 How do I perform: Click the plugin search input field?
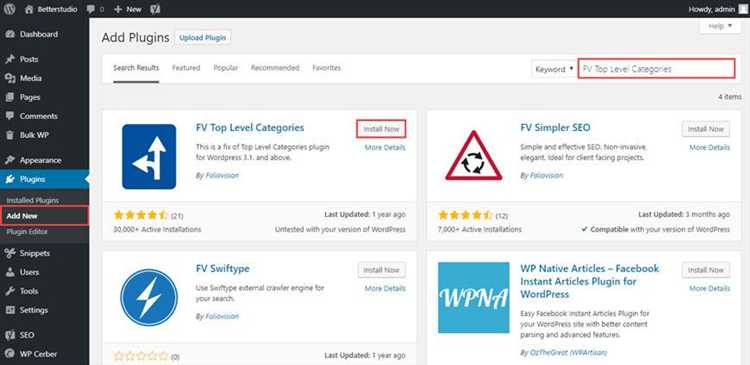656,69
